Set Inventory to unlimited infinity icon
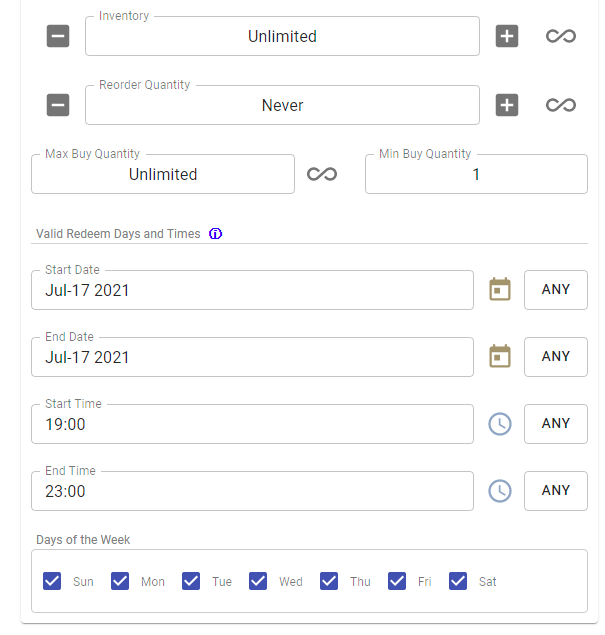 [561, 36]
